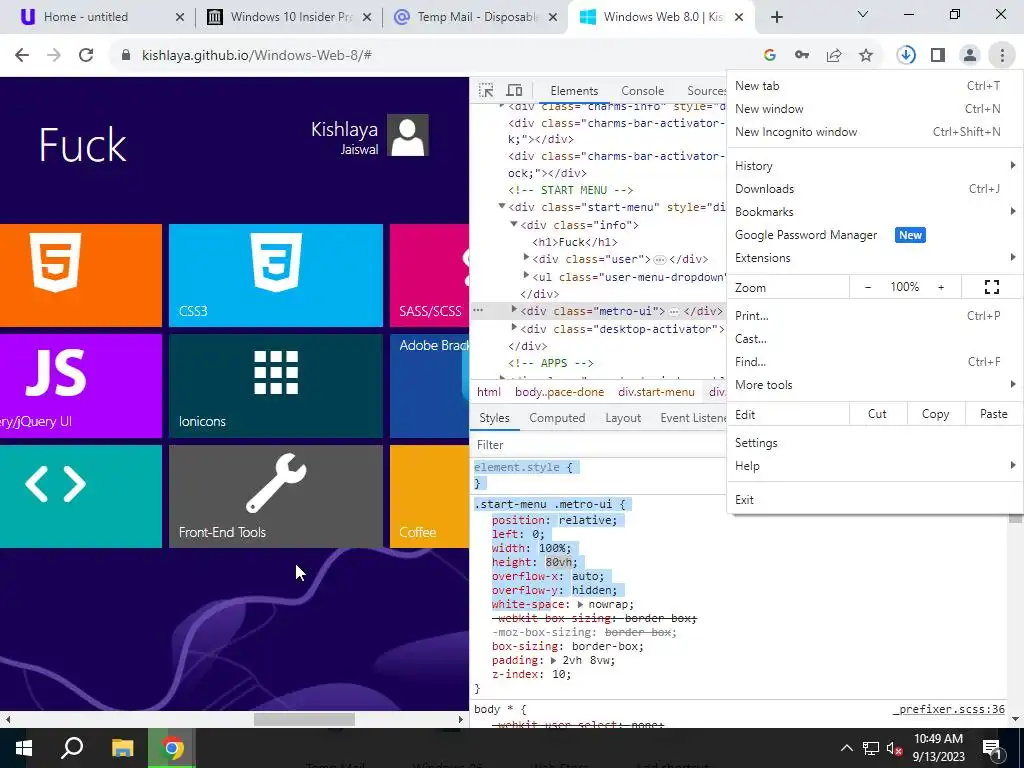Collapse the div class start-menu node
This screenshot has width=1024, height=768.
pos(502,206)
